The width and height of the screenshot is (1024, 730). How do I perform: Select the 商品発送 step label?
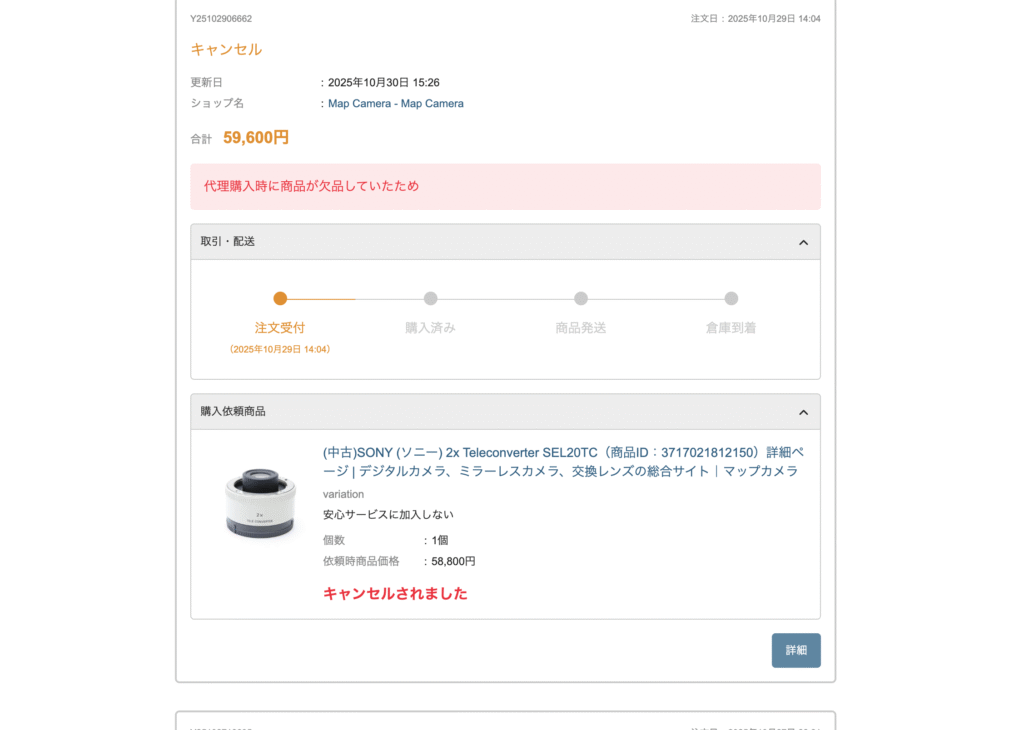[581, 327]
